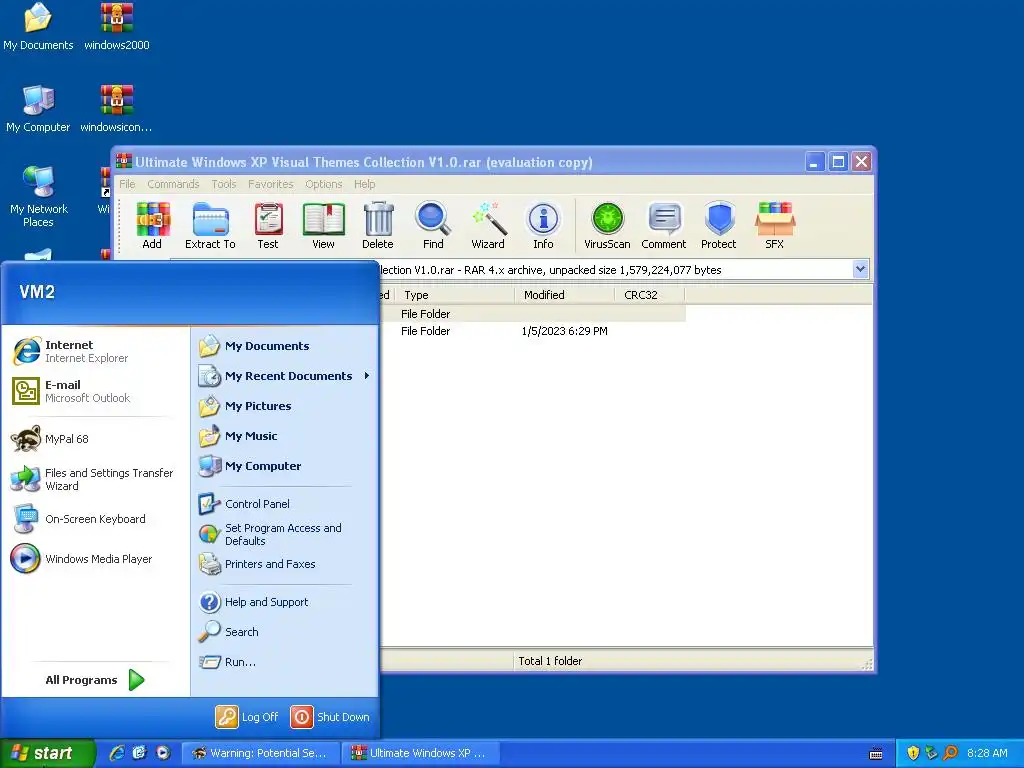
Task: Click the Outlook Express quick launch icon
Action: 140,753
